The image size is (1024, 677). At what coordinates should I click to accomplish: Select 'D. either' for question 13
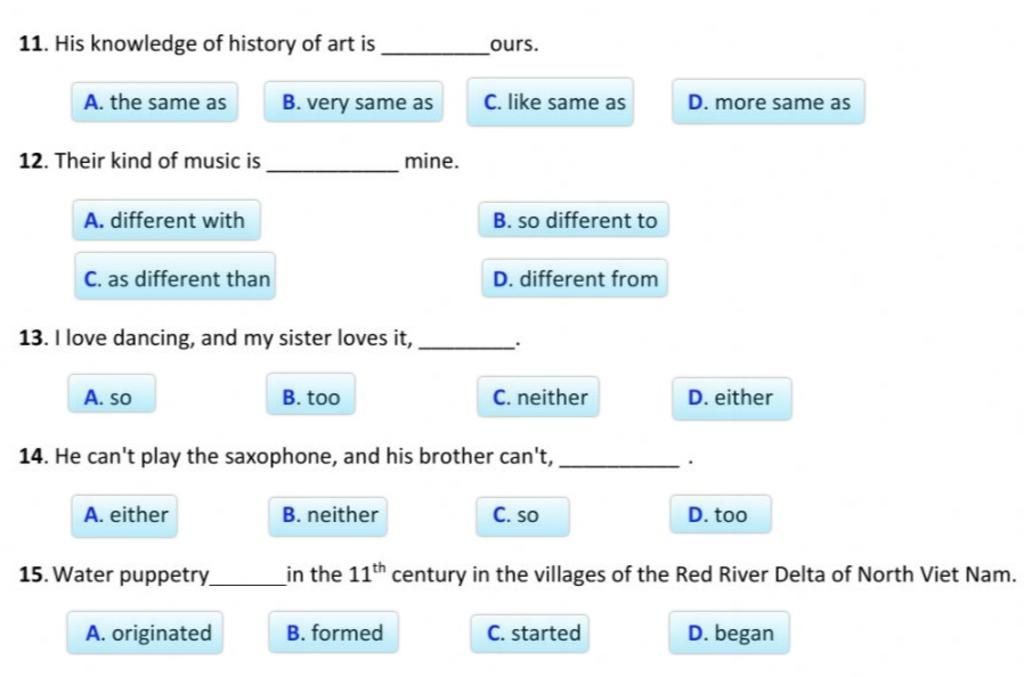pyautogui.click(x=732, y=398)
